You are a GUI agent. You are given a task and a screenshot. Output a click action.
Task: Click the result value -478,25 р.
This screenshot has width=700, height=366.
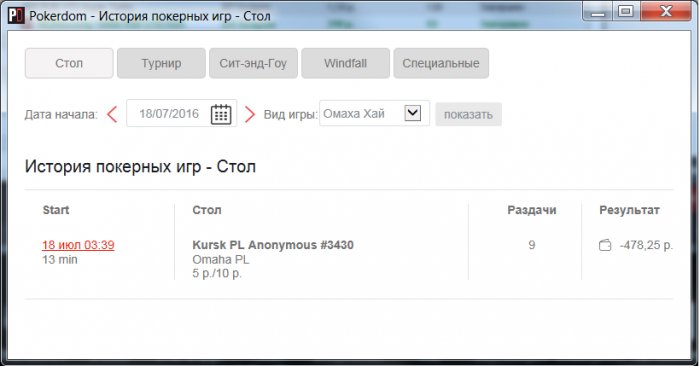coord(646,245)
